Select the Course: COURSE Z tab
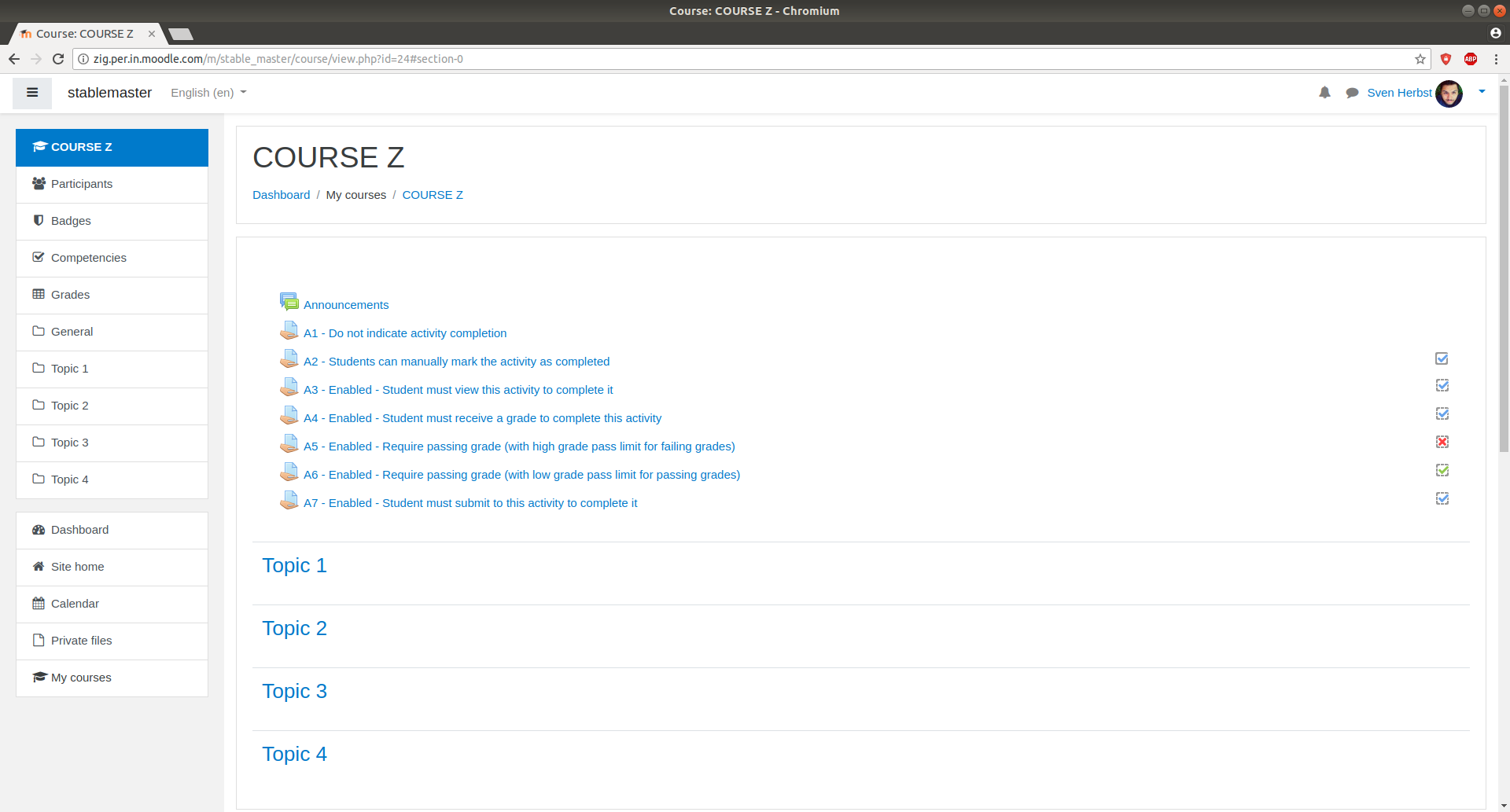The width and height of the screenshot is (1510, 812). 84,34
